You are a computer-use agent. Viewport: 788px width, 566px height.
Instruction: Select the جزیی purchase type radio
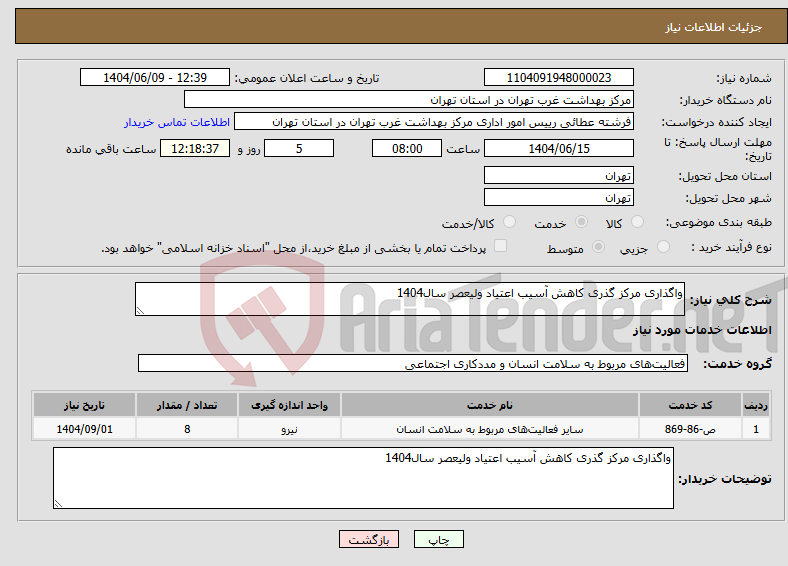tap(663, 246)
